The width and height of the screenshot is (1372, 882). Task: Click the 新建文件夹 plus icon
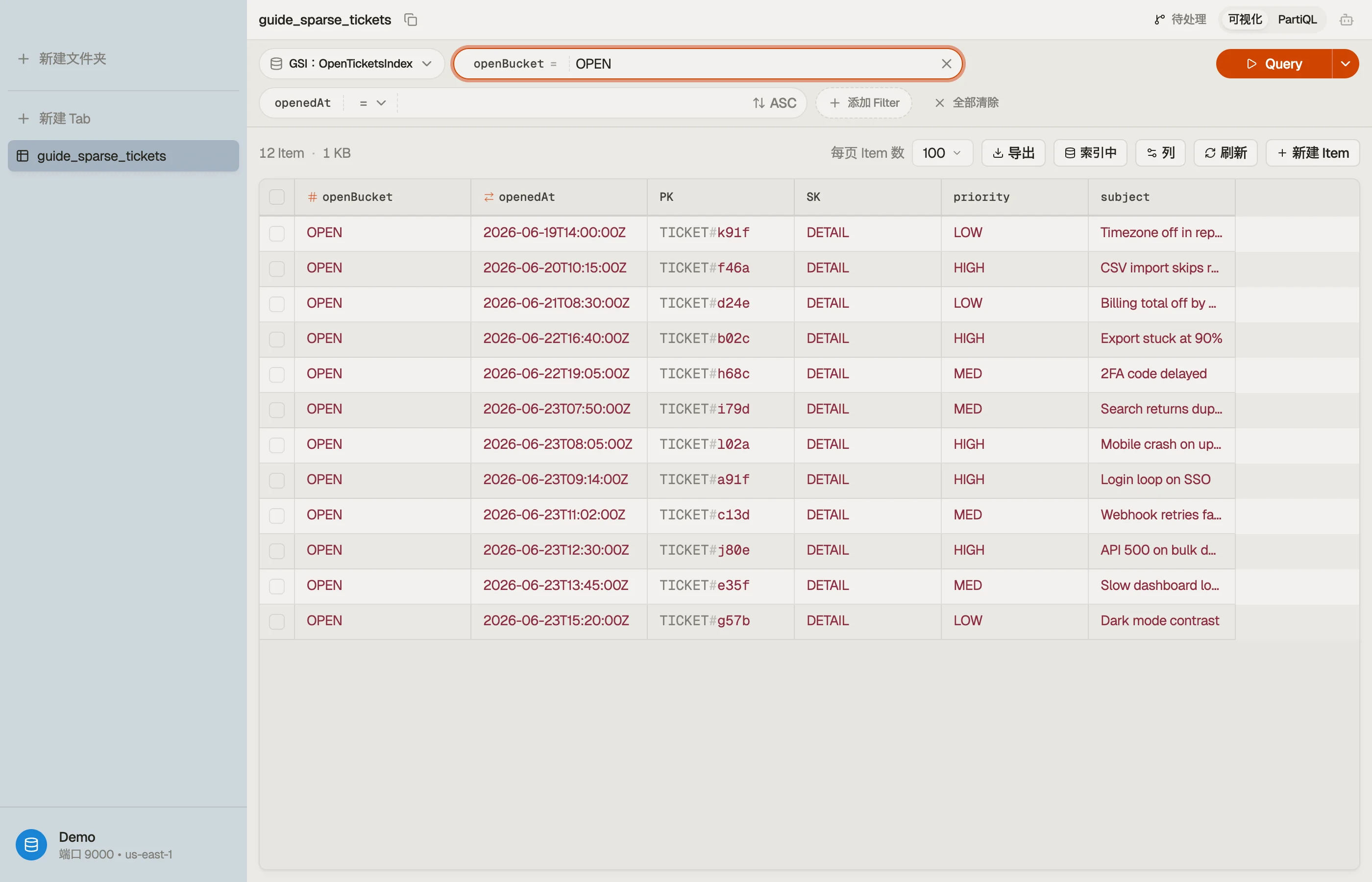pos(23,58)
